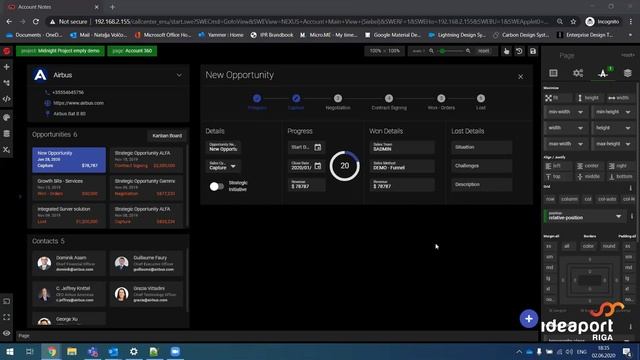Open the min-width dropdown
Screen dimensions: 640x360
[x=565, y=112]
